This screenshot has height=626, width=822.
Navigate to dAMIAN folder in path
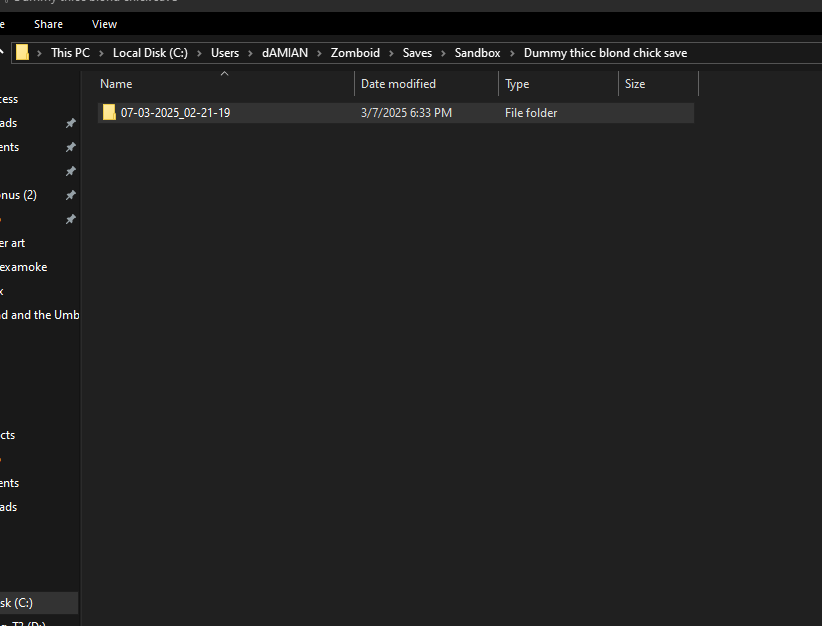pos(285,53)
